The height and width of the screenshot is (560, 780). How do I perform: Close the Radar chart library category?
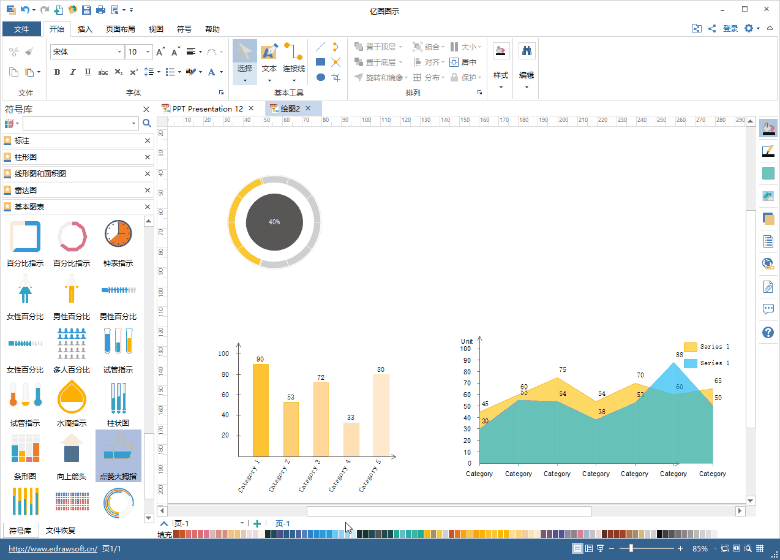coord(147,190)
